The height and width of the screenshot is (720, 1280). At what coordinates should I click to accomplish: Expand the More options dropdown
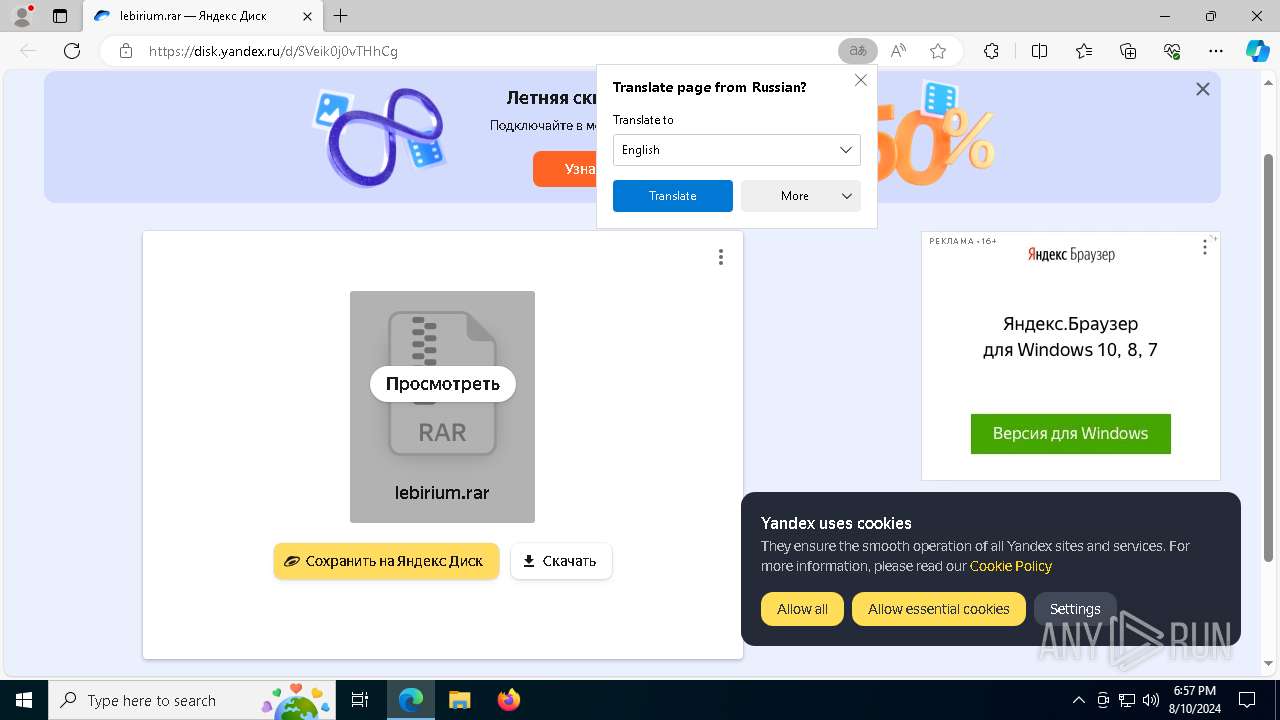pos(801,196)
